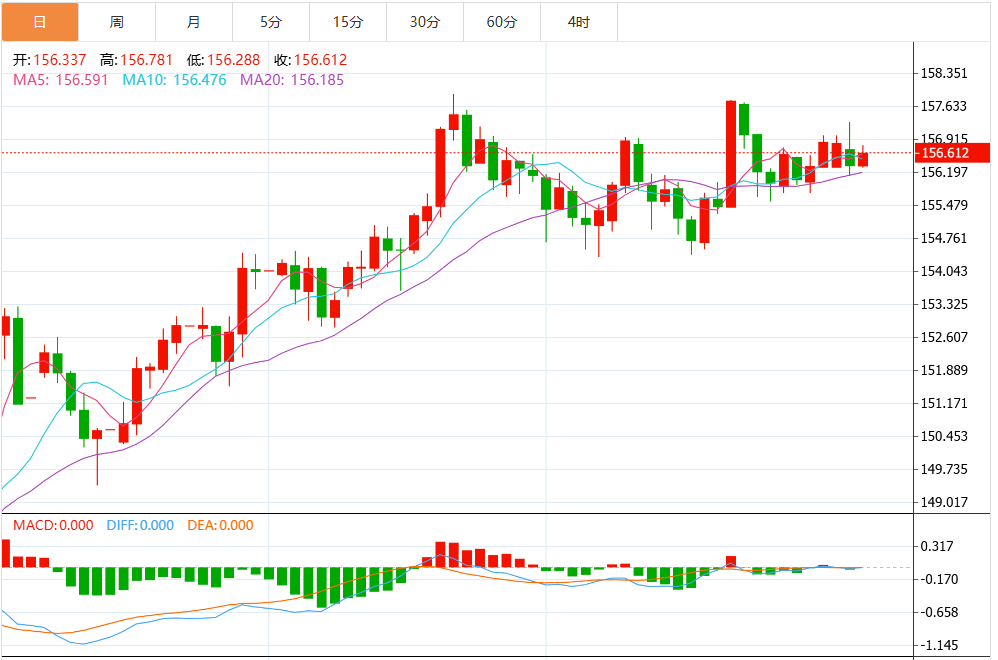
Task: Click the -0.658 MACD axis label
Action: tap(939, 612)
